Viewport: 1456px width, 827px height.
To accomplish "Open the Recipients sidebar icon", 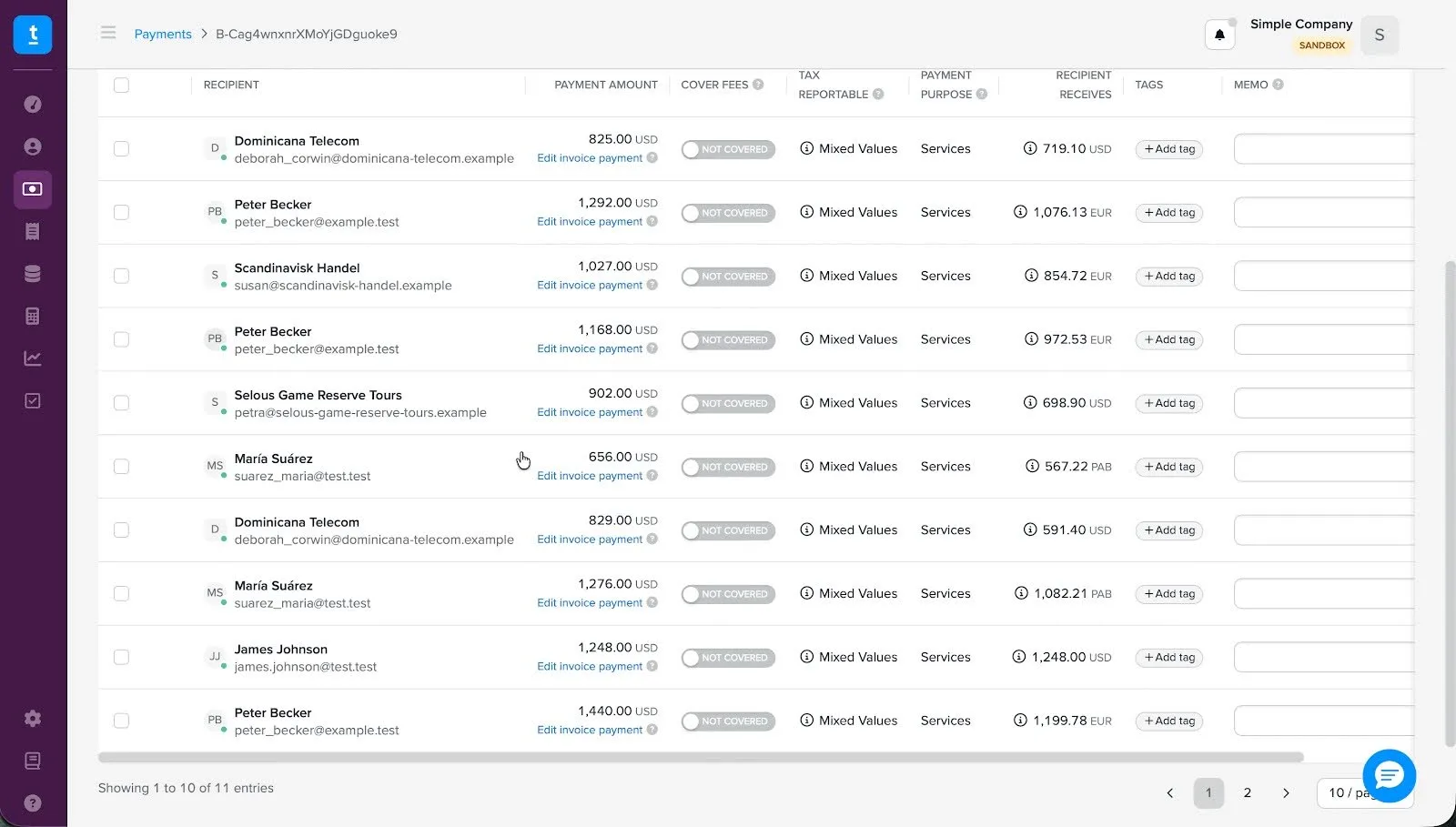I will [32, 146].
